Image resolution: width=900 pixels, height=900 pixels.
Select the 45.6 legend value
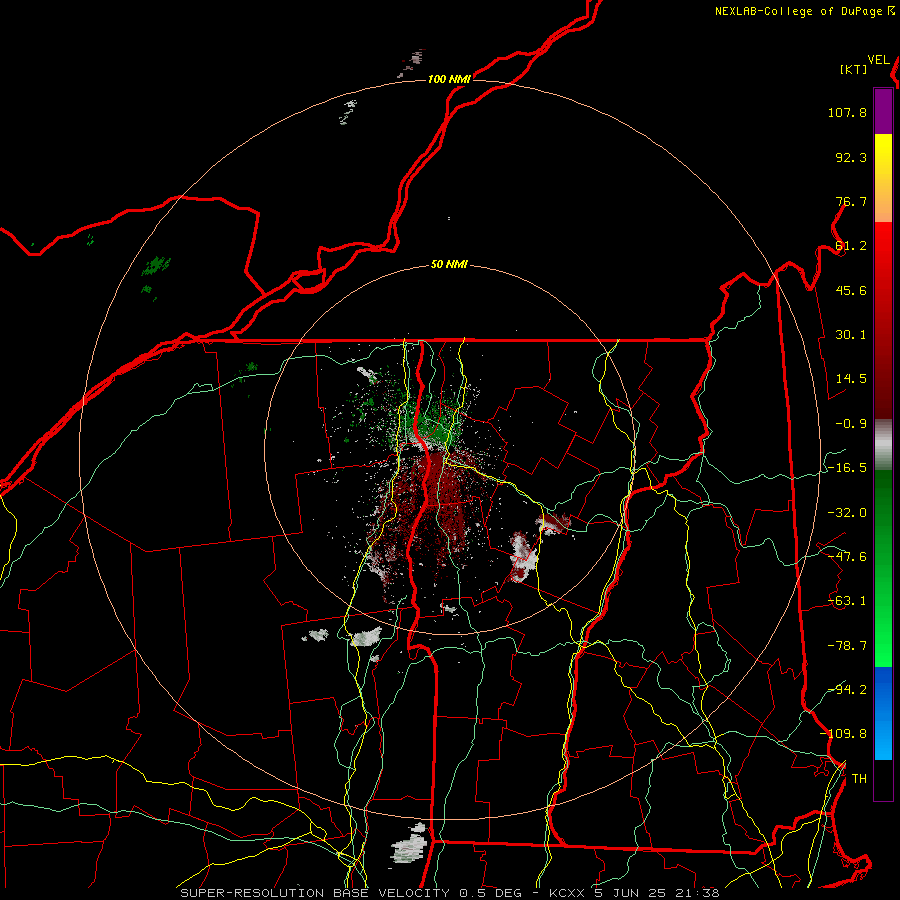[x=851, y=290]
